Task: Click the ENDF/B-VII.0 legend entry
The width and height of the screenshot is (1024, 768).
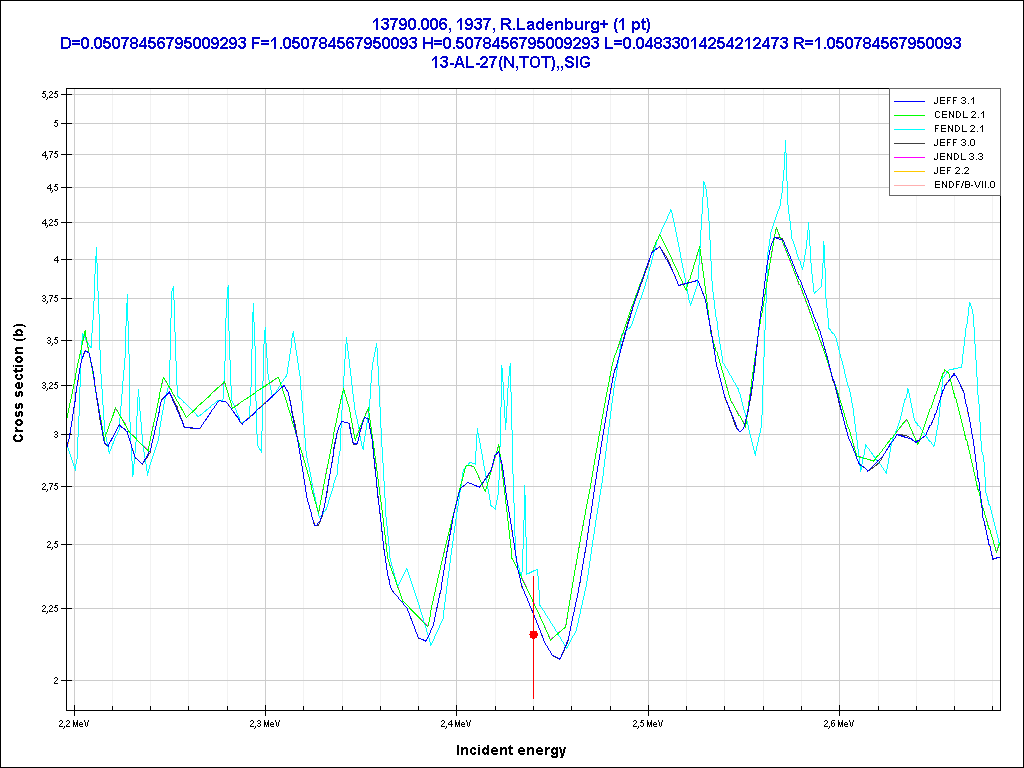Action: (x=963, y=185)
